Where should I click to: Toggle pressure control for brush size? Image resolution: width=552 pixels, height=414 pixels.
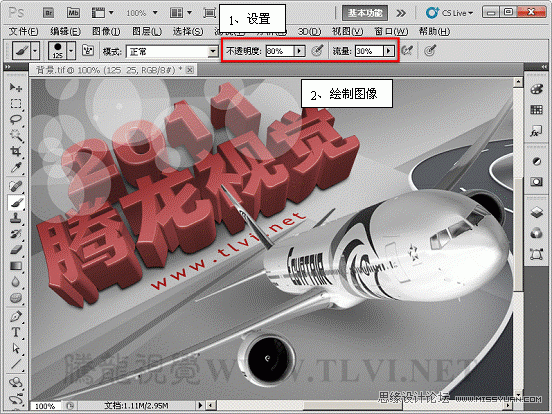coord(430,51)
